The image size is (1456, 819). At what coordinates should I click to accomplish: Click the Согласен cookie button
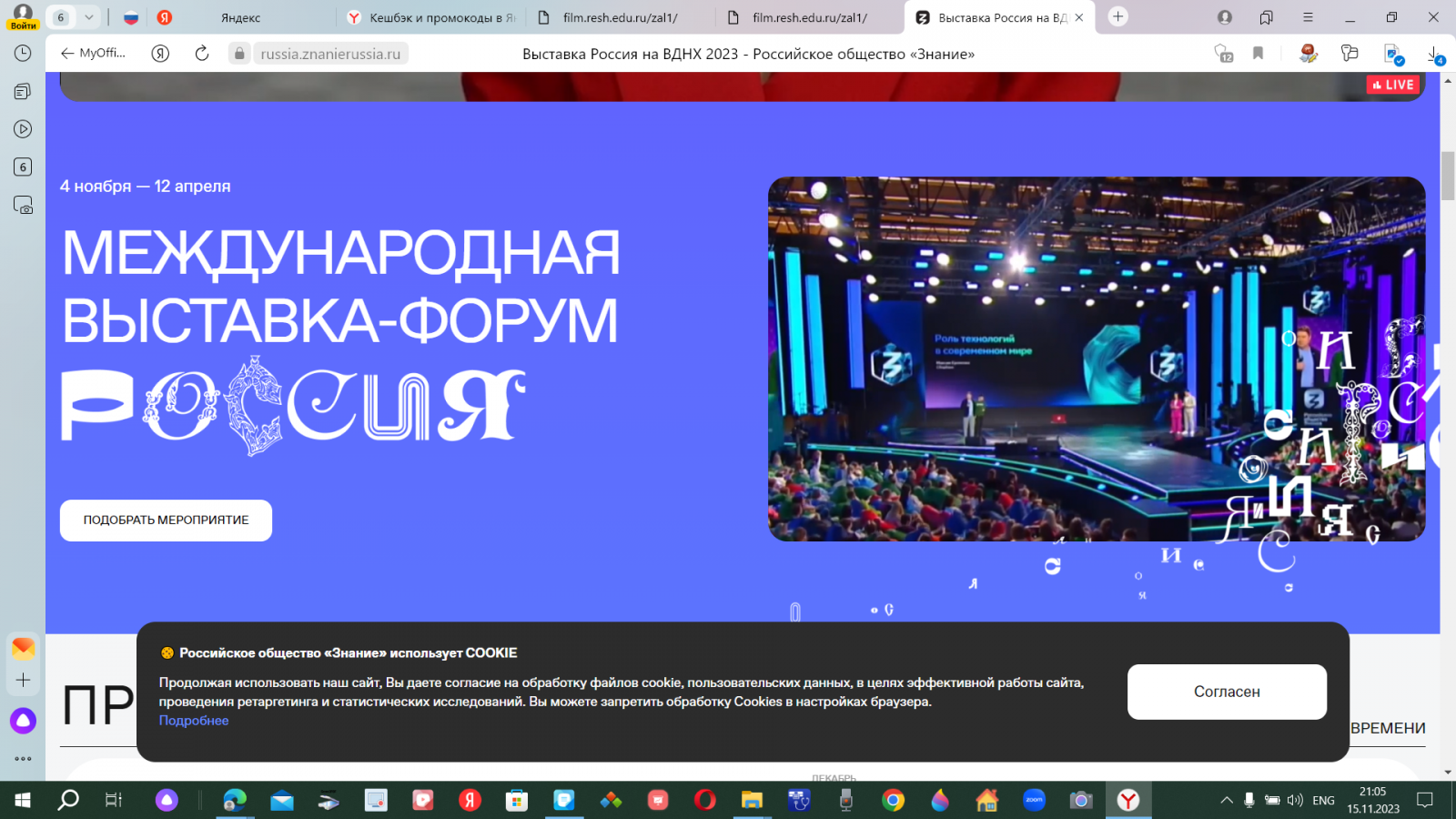[1226, 692]
